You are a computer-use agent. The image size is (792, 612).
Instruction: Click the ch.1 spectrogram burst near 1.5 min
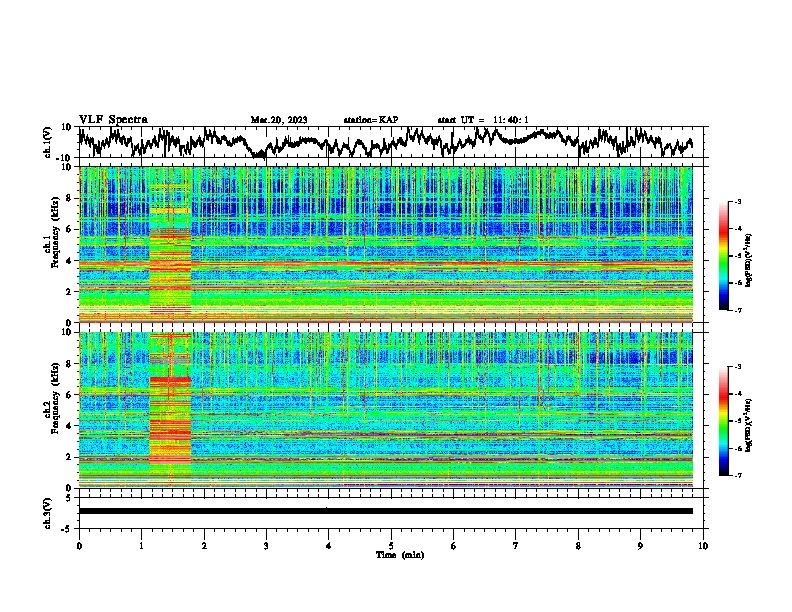click(170, 244)
